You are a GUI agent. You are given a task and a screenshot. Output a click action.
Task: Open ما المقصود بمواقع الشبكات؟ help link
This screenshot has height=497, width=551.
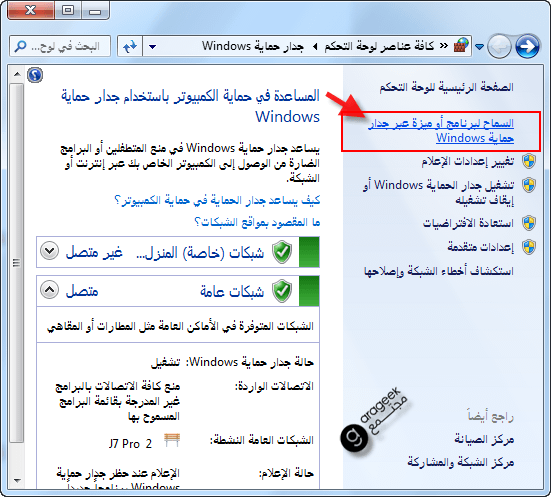click(257, 222)
